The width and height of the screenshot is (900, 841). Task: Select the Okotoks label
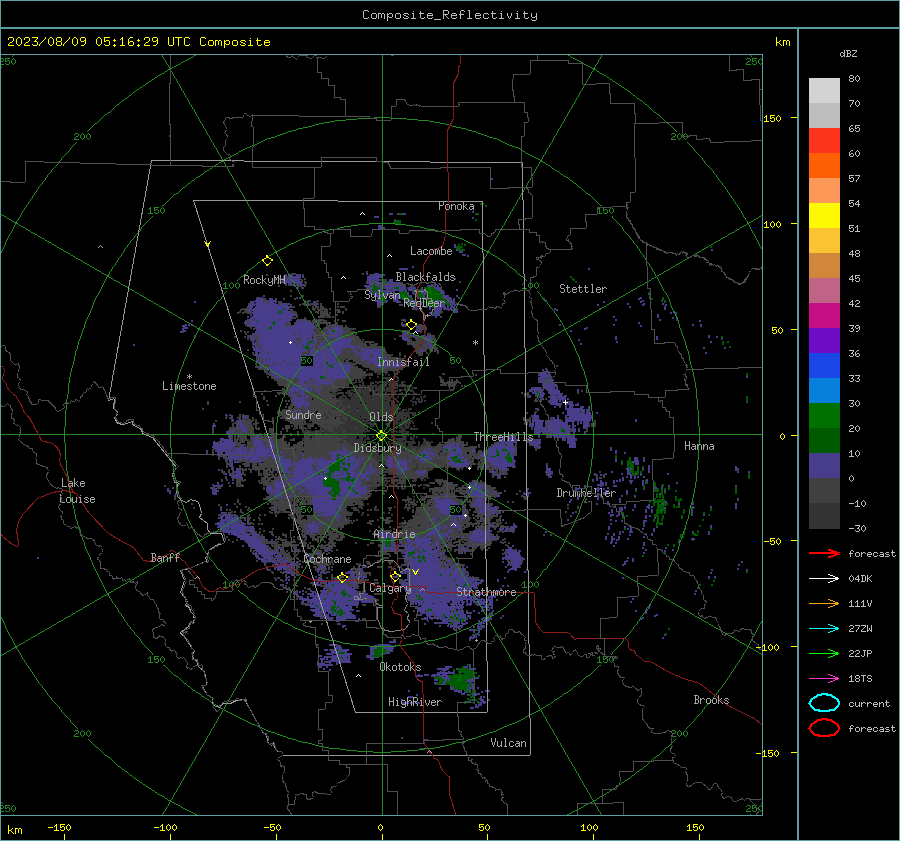click(x=400, y=667)
